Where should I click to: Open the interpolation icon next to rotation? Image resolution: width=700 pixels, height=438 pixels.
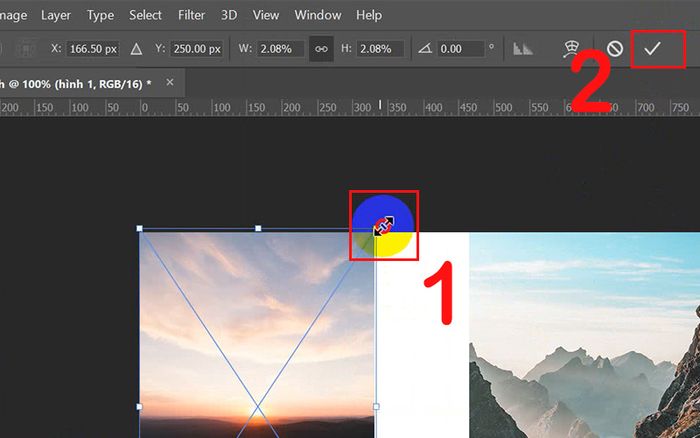(x=522, y=49)
